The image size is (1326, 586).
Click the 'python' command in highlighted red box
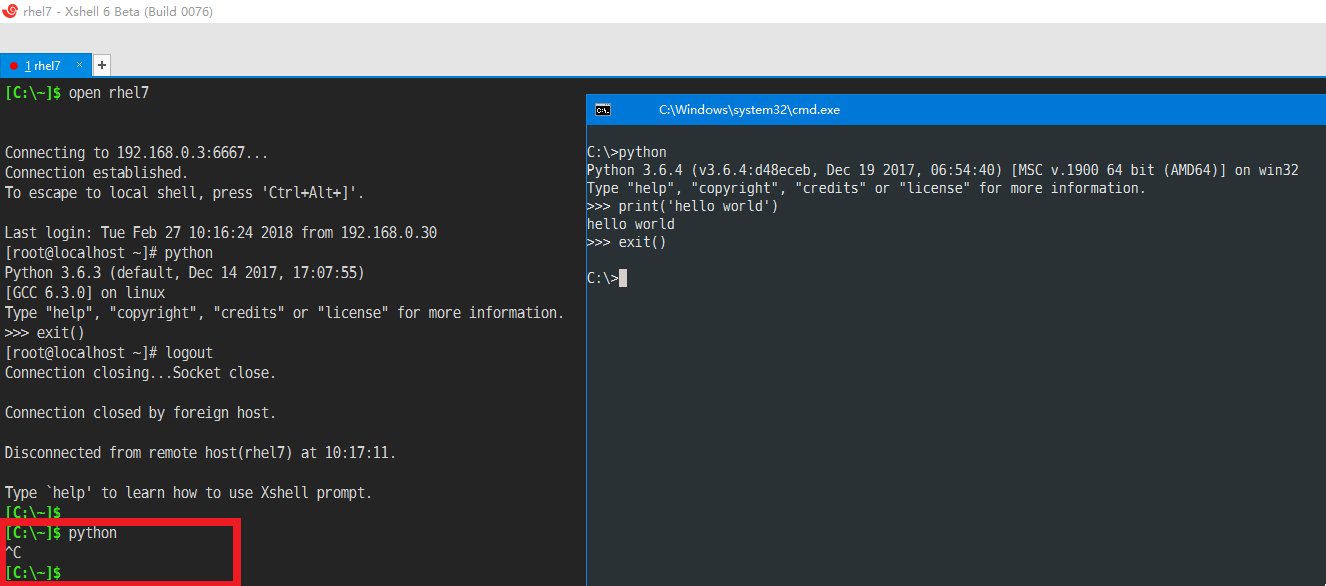point(93,533)
